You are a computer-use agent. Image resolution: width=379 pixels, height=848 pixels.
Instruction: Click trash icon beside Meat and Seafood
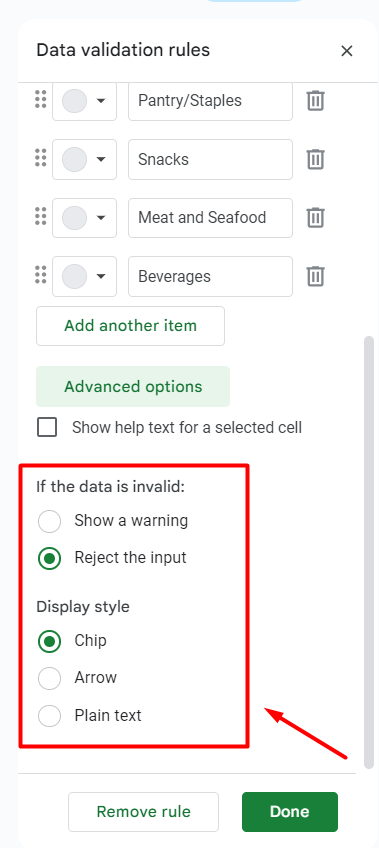click(x=316, y=217)
